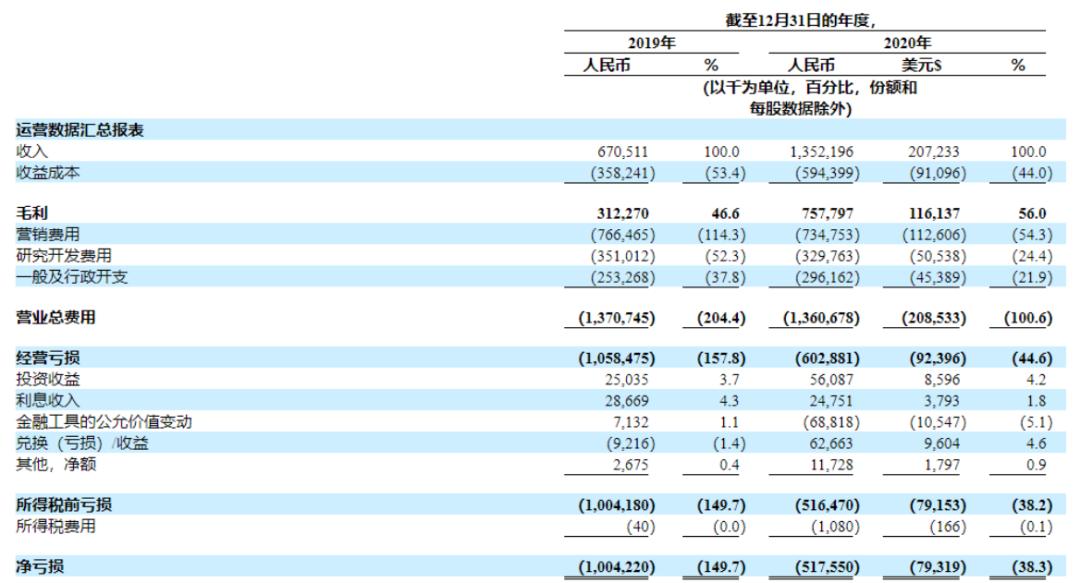Select the 2019年 column header
Viewport: 1080px width, 583px height.
(650, 42)
